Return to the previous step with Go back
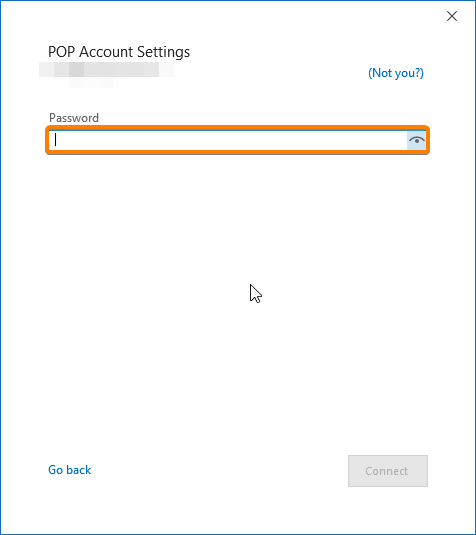 (70, 470)
